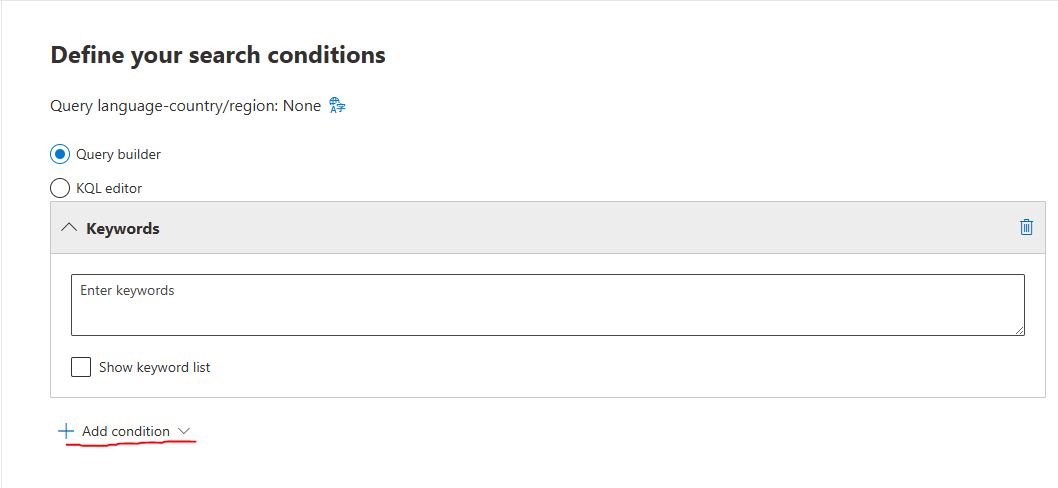The height and width of the screenshot is (488, 1058).
Task: Open the query language-country/region picker icon
Action: point(338,106)
